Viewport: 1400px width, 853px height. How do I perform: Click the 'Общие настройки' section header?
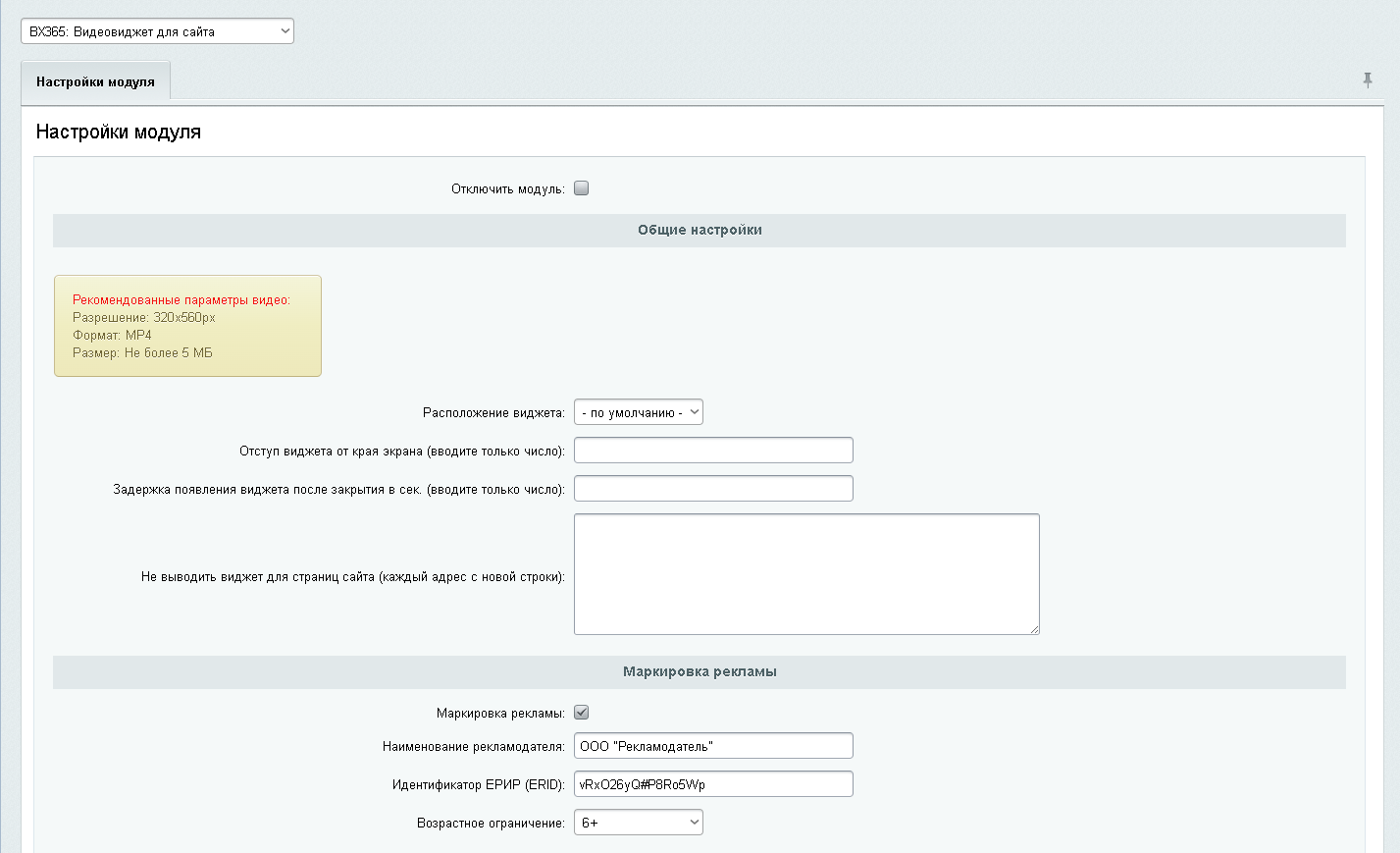pyautogui.click(x=699, y=230)
